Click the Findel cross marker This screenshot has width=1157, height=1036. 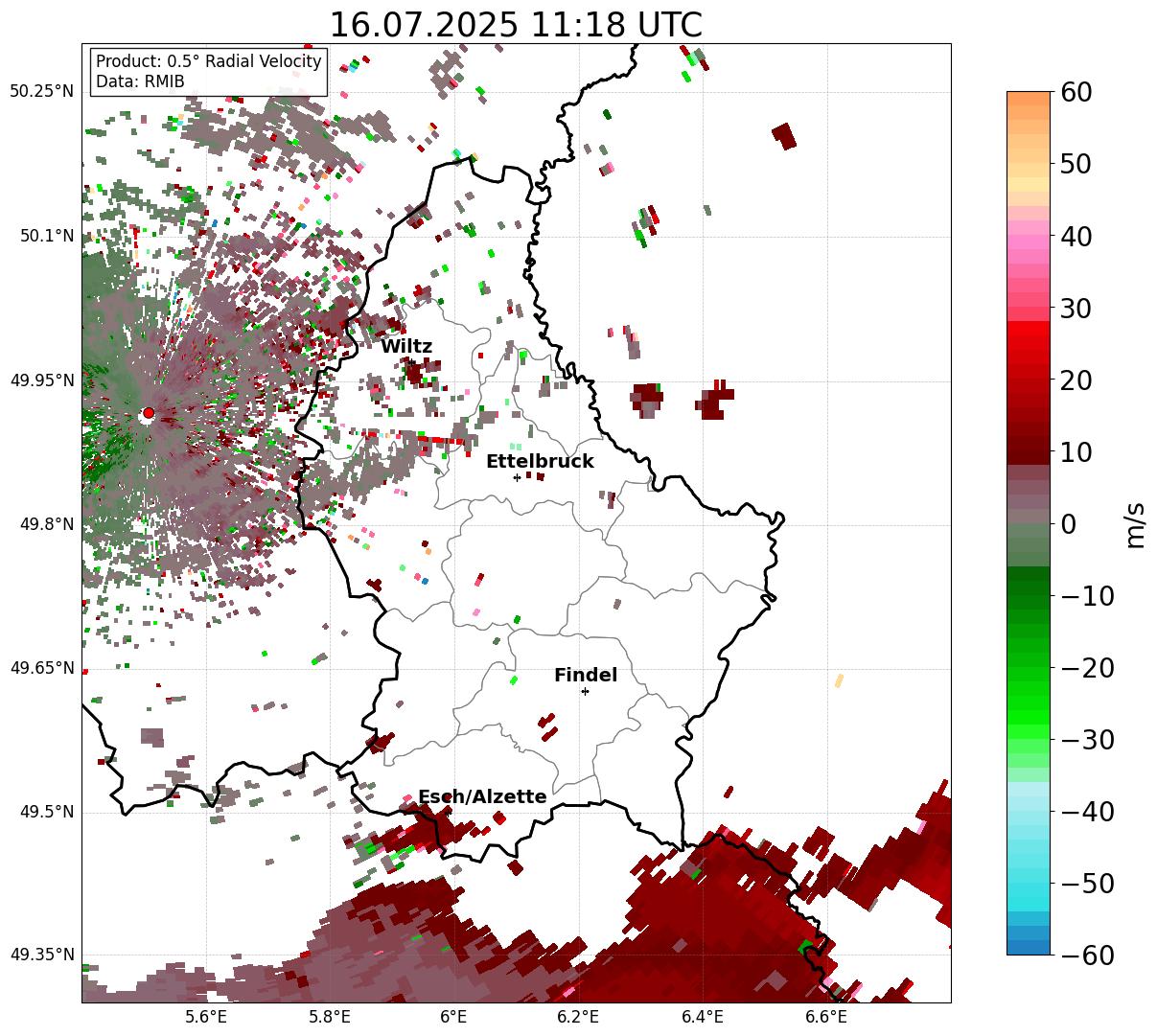pyautogui.click(x=585, y=691)
